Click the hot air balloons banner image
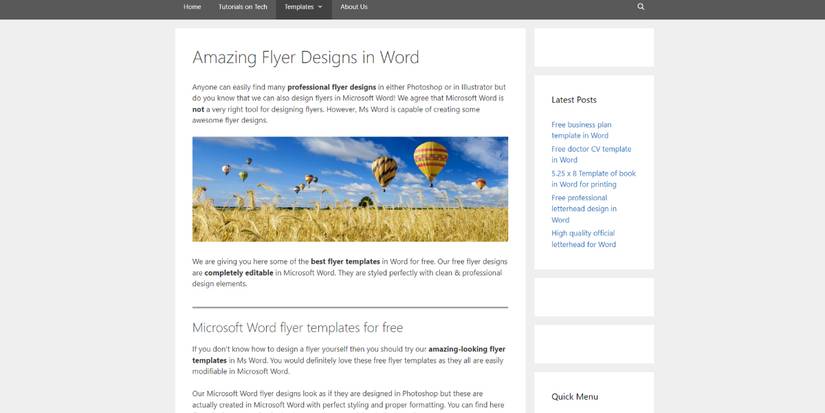The width and height of the screenshot is (825, 413). (x=350, y=189)
